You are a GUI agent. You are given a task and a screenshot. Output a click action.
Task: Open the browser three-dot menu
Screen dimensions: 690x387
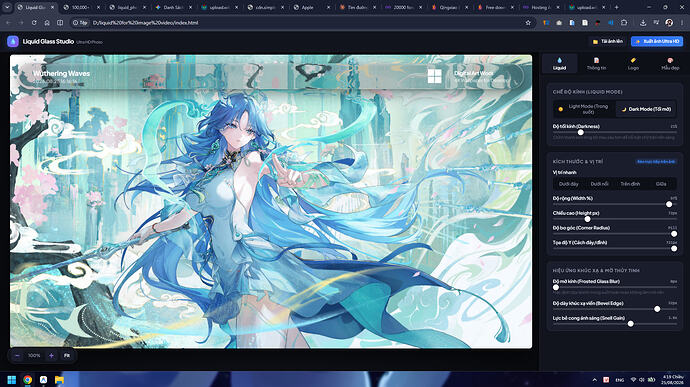point(682,22)
